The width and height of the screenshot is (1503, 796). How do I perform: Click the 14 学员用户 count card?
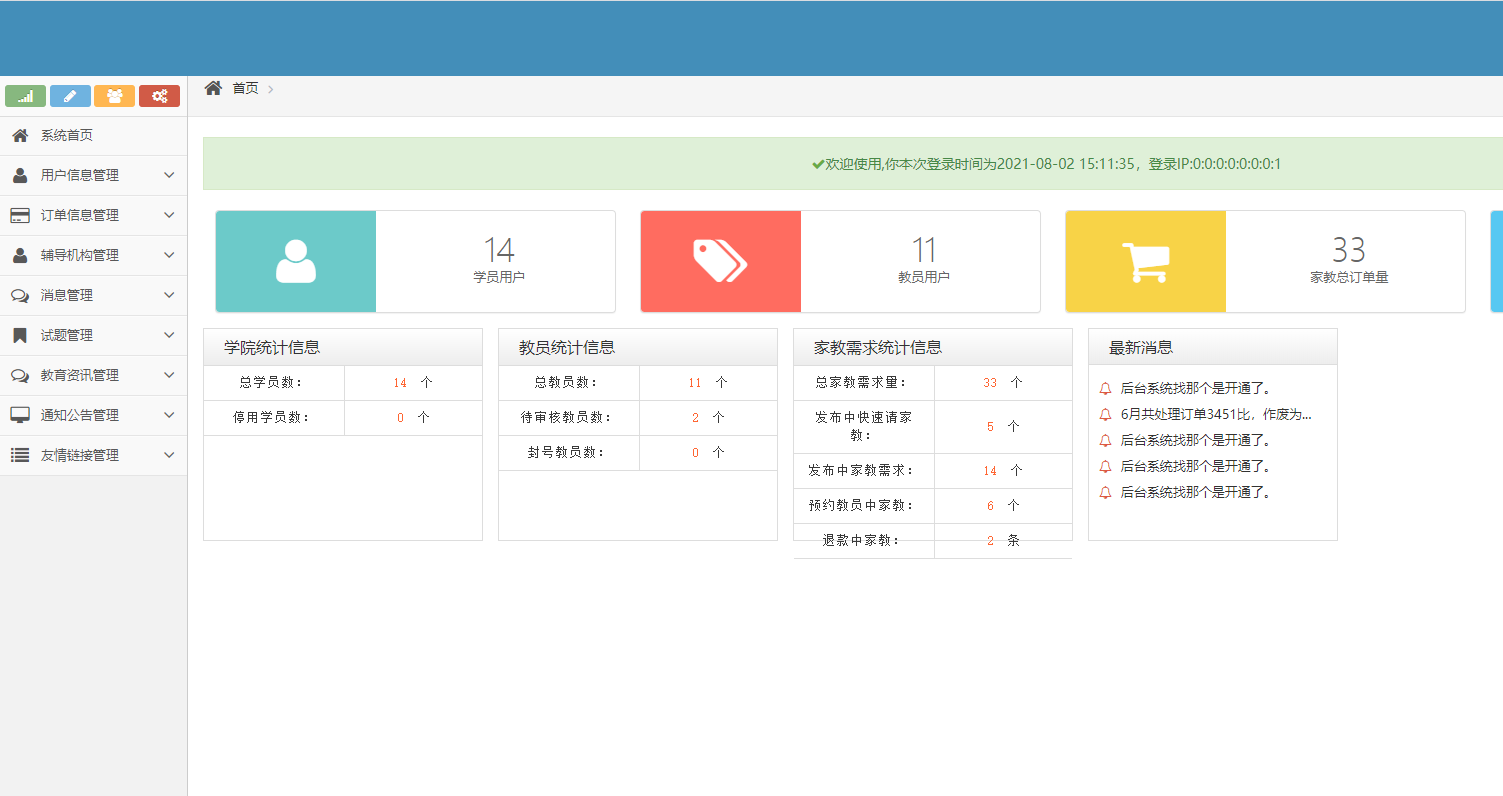[498, 260]
